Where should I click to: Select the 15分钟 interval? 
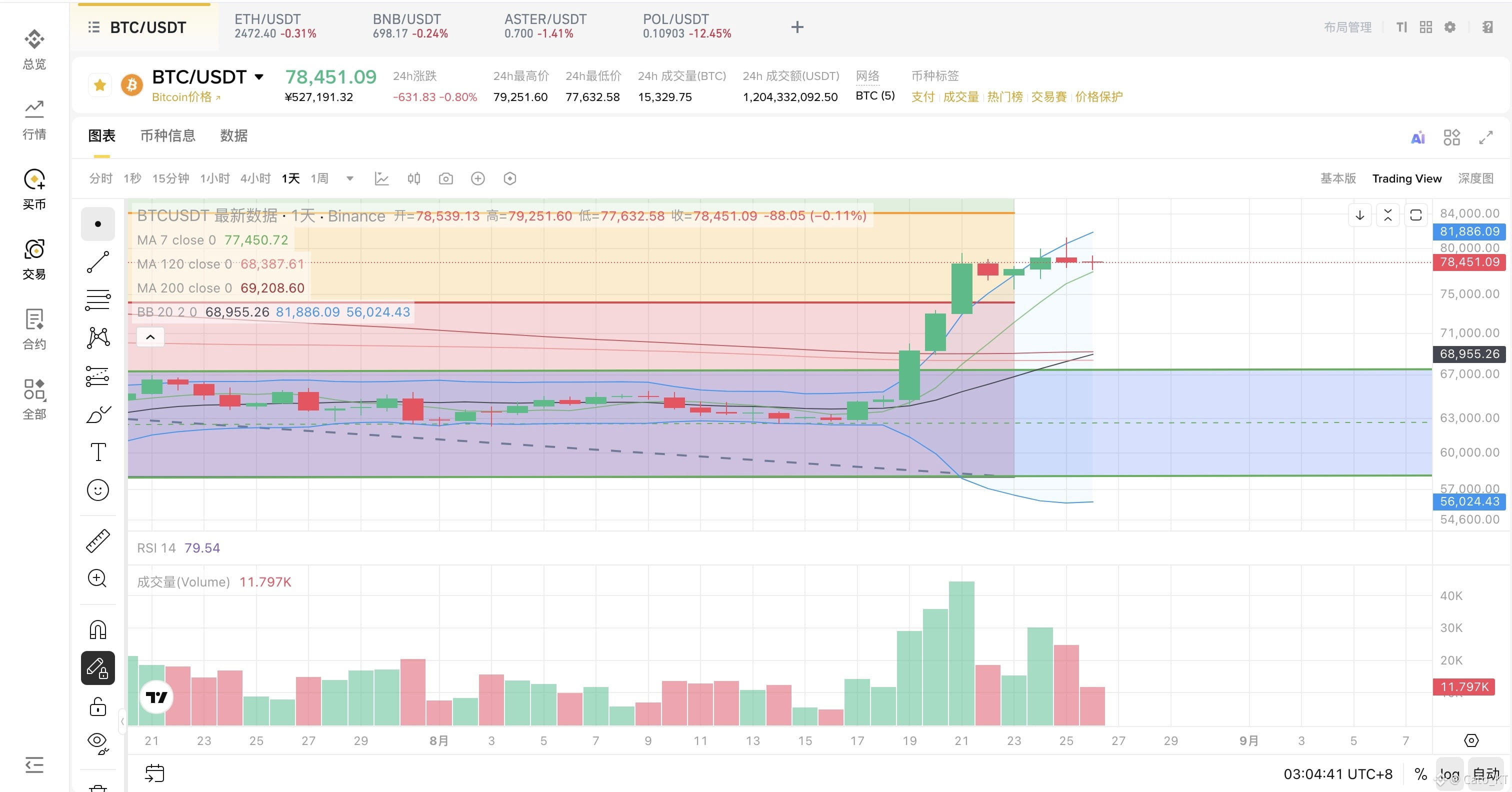coord(171,178)
